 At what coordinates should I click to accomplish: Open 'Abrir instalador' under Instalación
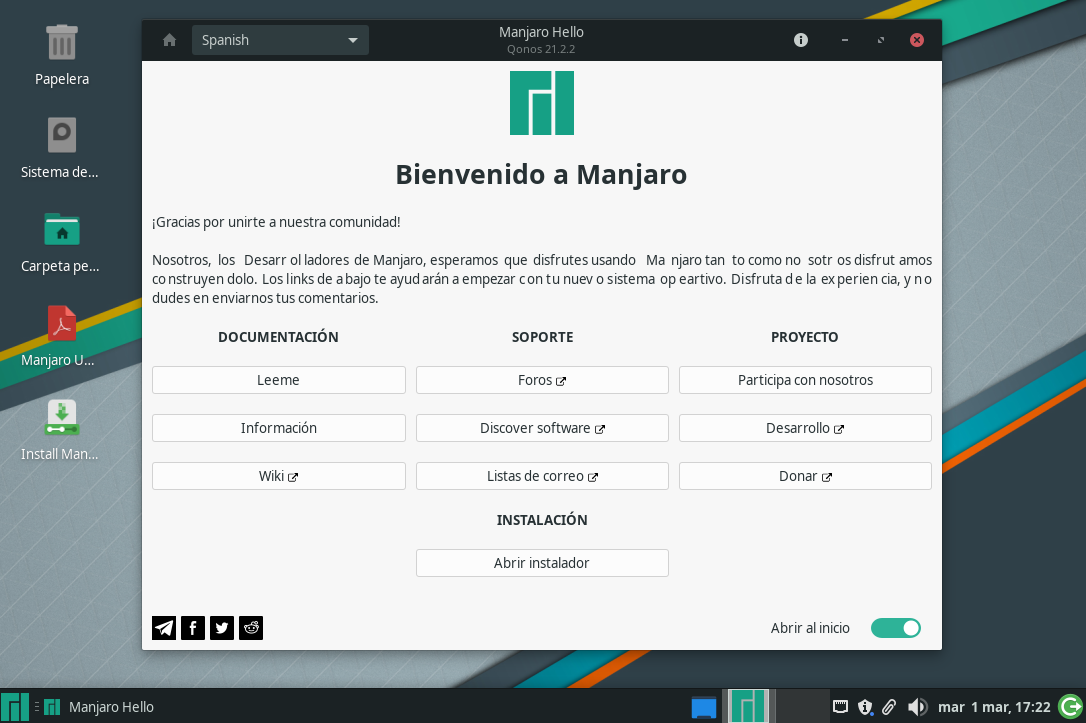(541, 563)
